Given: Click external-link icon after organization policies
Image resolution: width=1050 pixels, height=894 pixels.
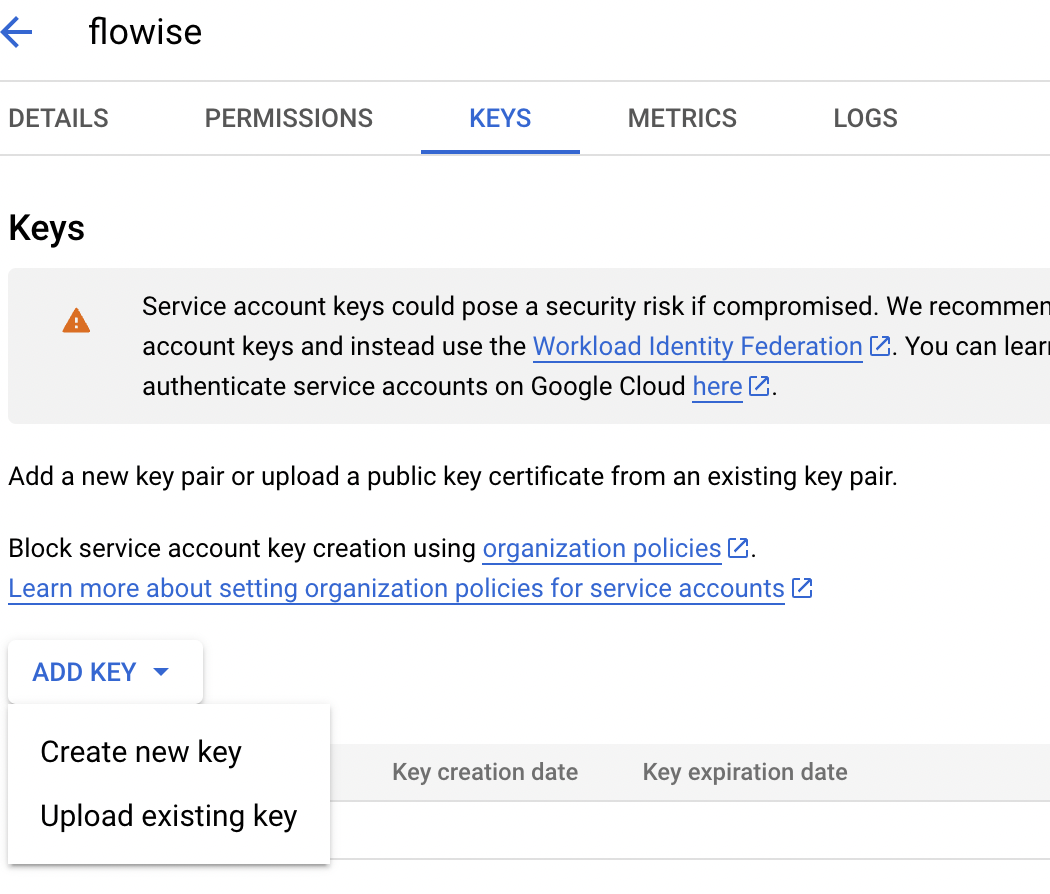Looking at the screenshot, I should (738, 548).
